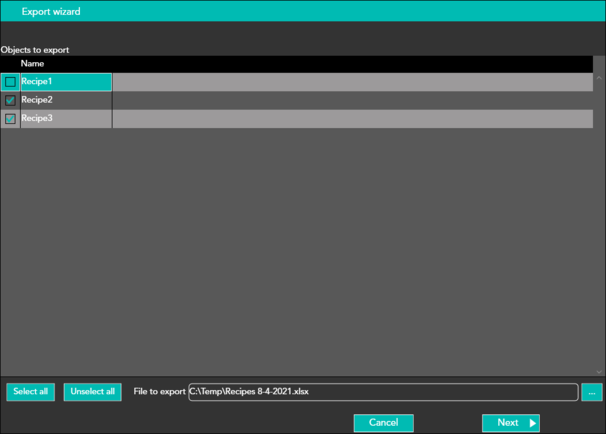The height and width of the screenshot is (434, 606).
Task: Click the vertical scrollbar track
Action: click(599, 220)
